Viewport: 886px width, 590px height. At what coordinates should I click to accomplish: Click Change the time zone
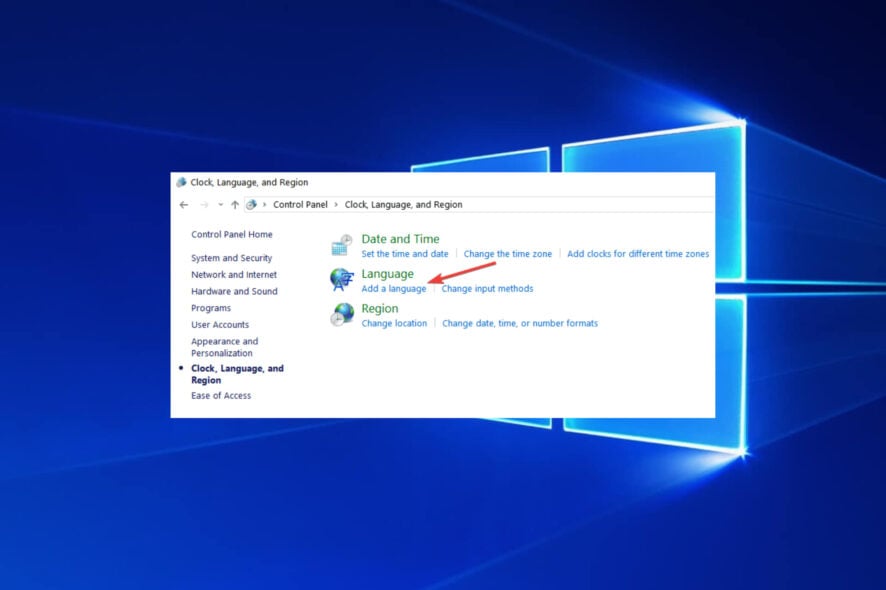tap(507, 254)
